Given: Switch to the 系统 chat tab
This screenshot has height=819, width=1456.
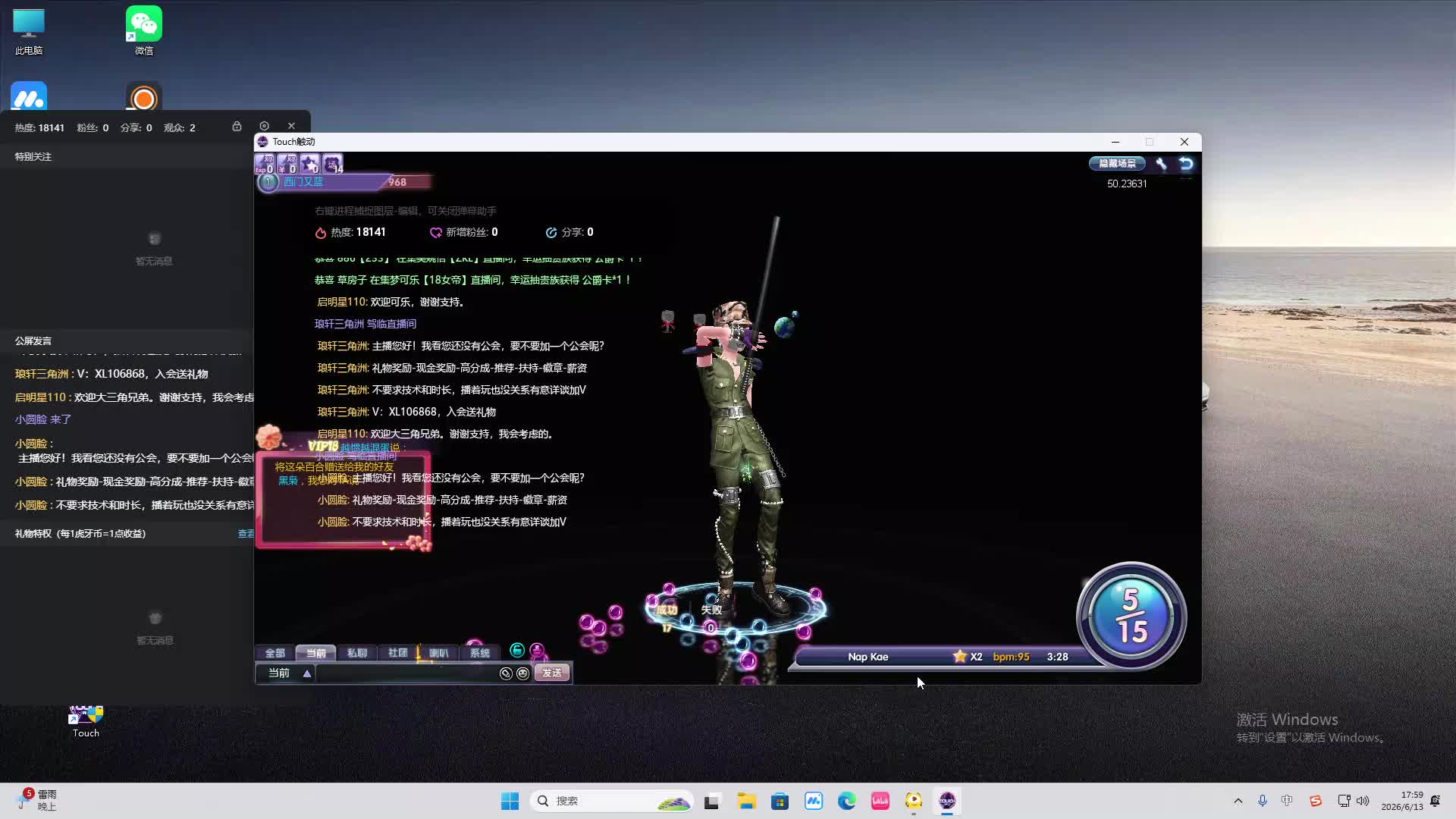Looking at the screenshot, I should click(x=479, y=653).
